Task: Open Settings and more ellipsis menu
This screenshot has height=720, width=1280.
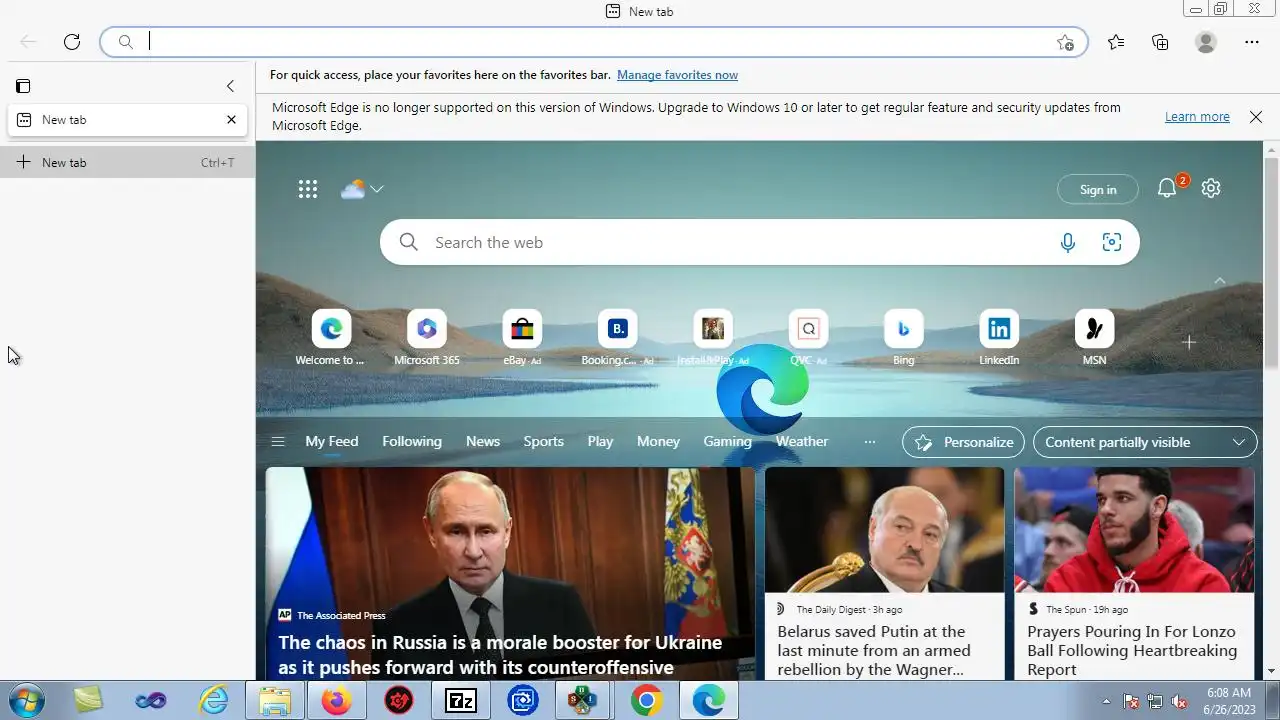Action: (x=1252, y=42)
